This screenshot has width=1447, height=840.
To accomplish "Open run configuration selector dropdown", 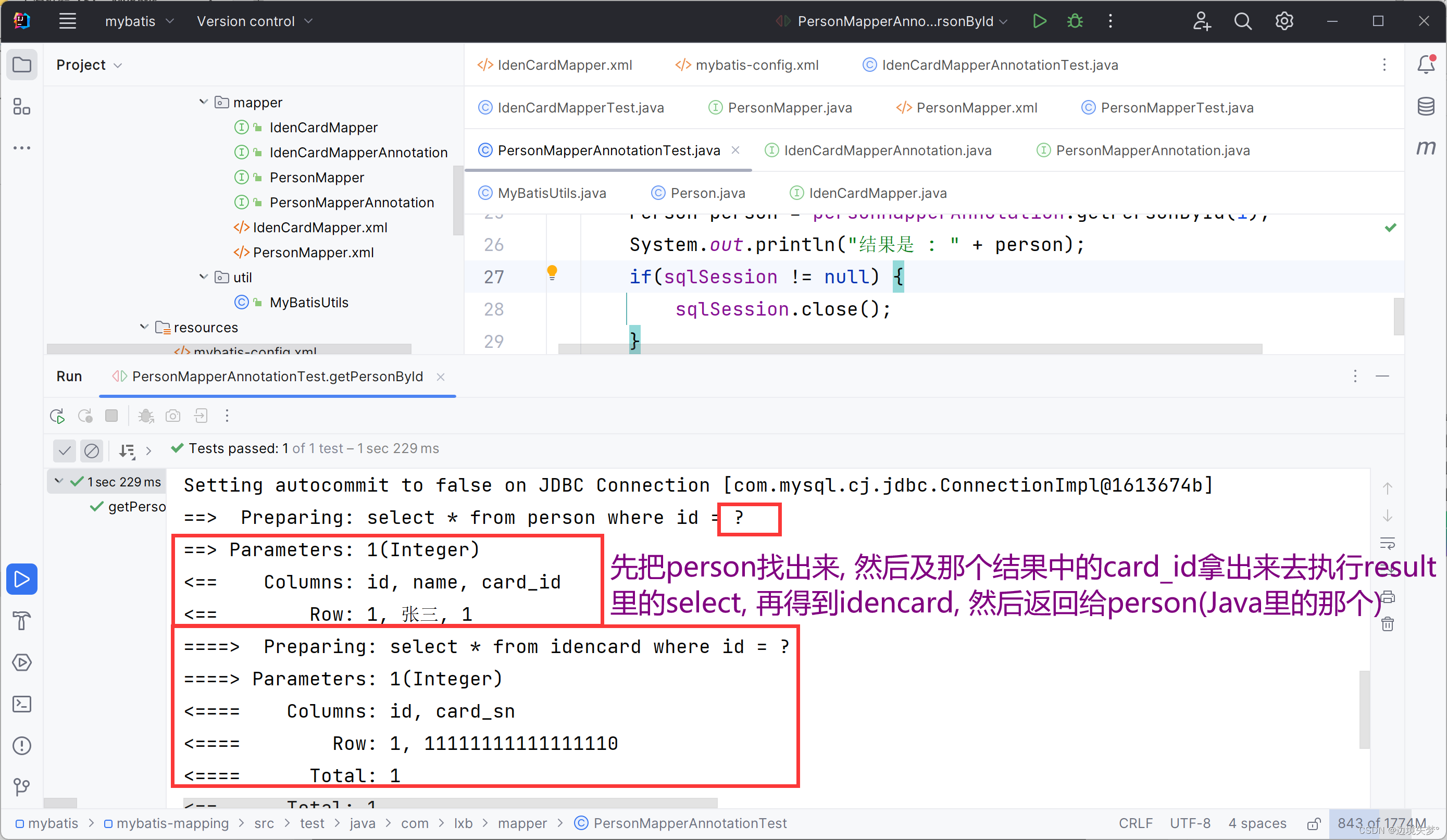I will [x=892, y=21].
